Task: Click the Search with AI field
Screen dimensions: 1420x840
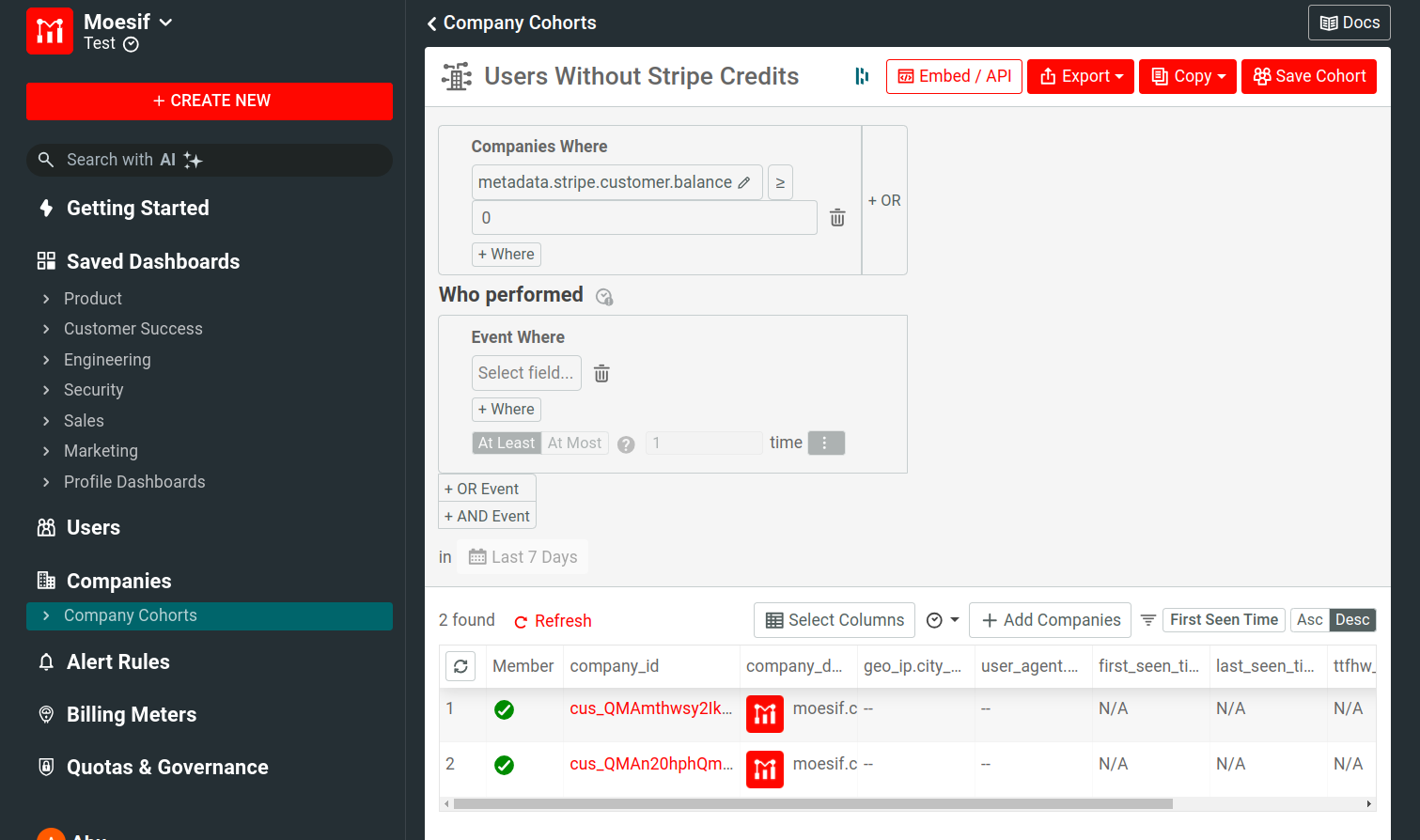Action: pos(210,160)
